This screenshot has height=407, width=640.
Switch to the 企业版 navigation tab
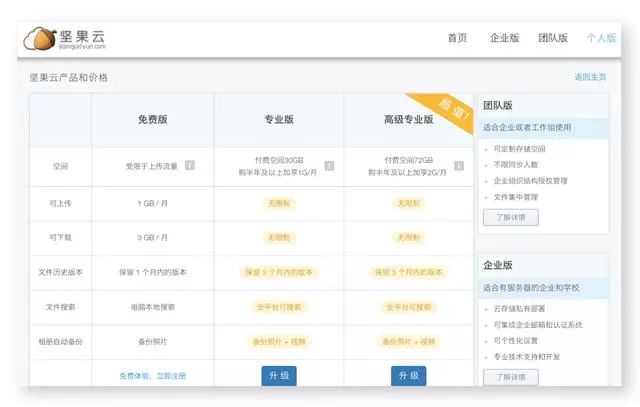coord(504,38)
